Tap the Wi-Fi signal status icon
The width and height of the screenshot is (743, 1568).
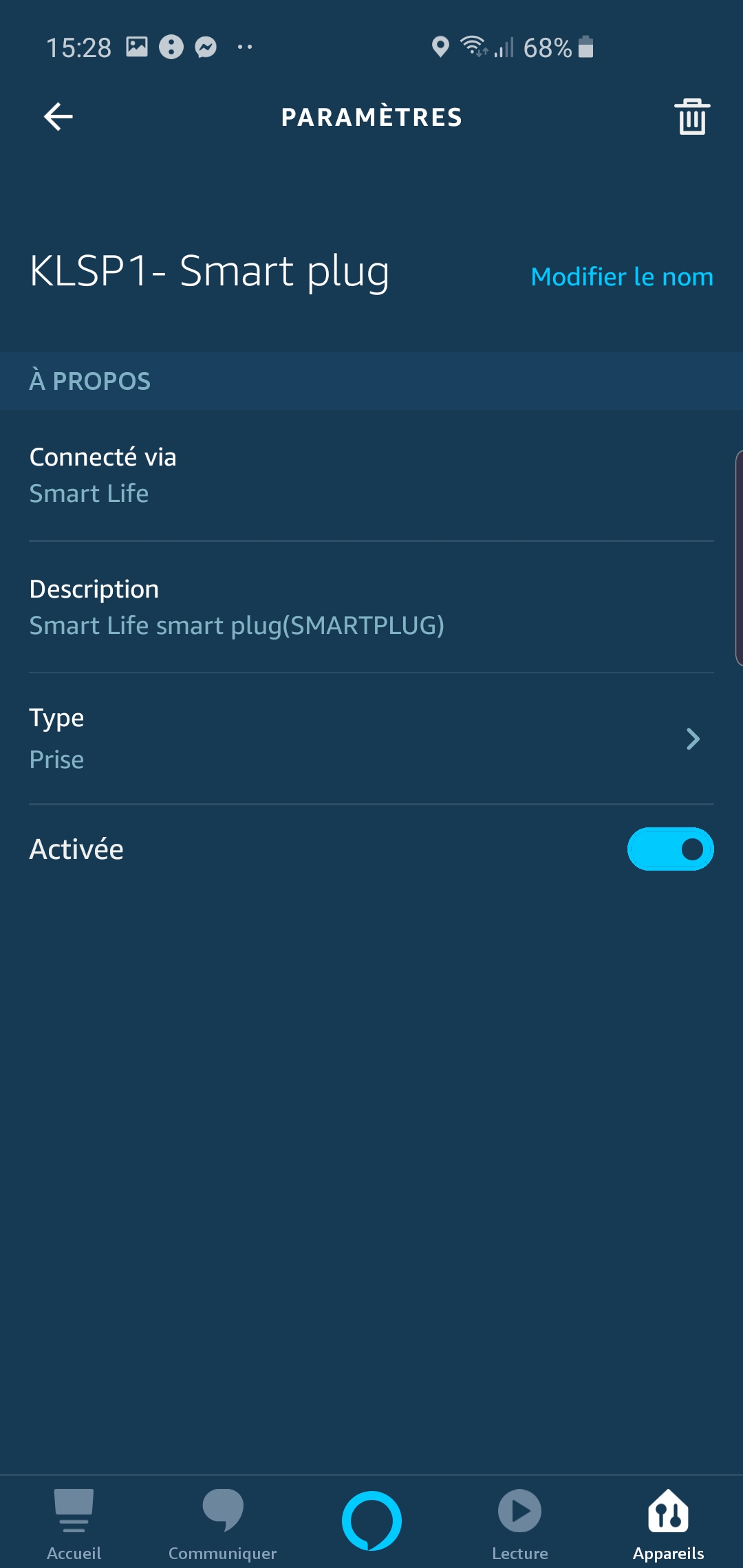[475, 45]
